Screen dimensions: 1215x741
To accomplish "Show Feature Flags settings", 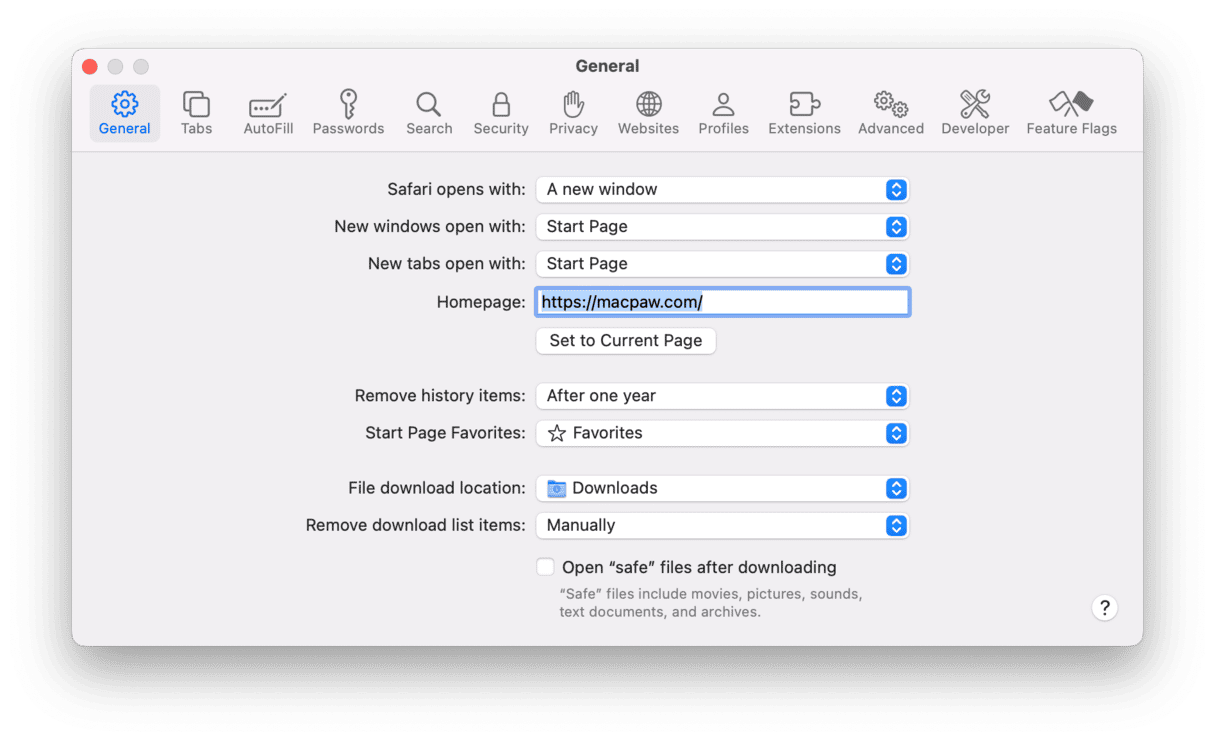I will pyautogui.click(x=1071, y=113).
